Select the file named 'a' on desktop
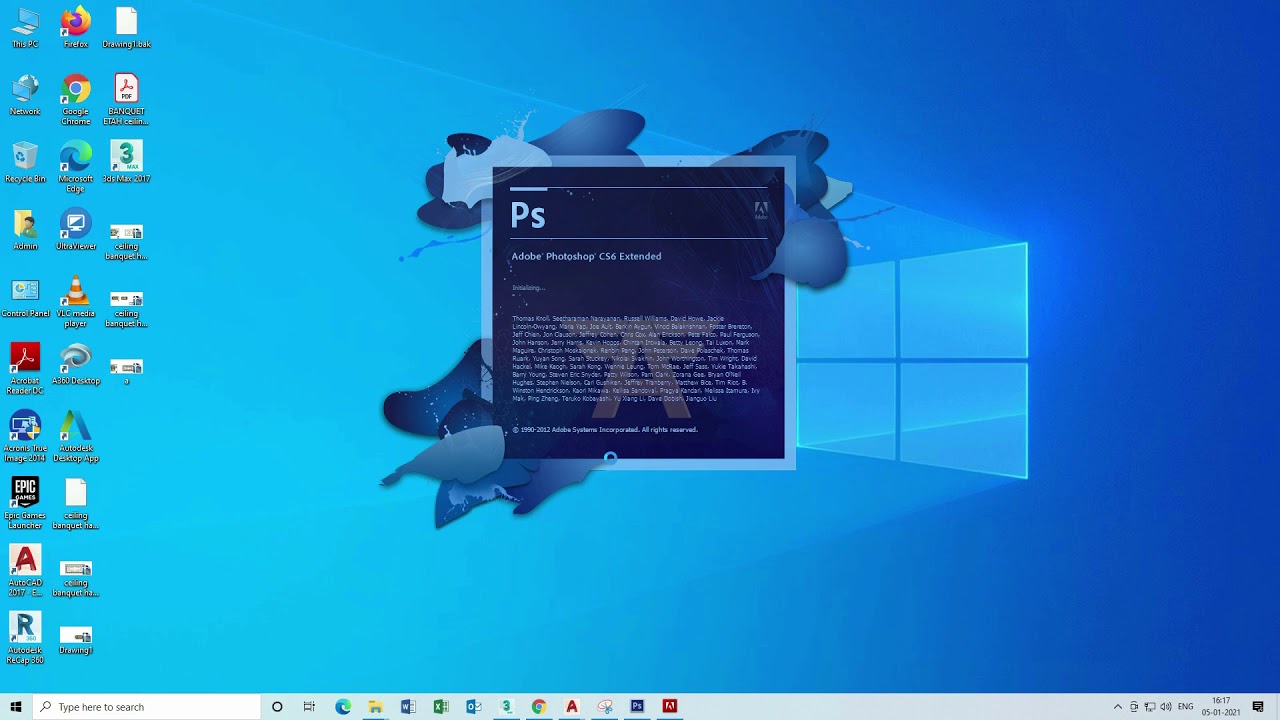Viewport: 1280px width, 720px height. 126,370
